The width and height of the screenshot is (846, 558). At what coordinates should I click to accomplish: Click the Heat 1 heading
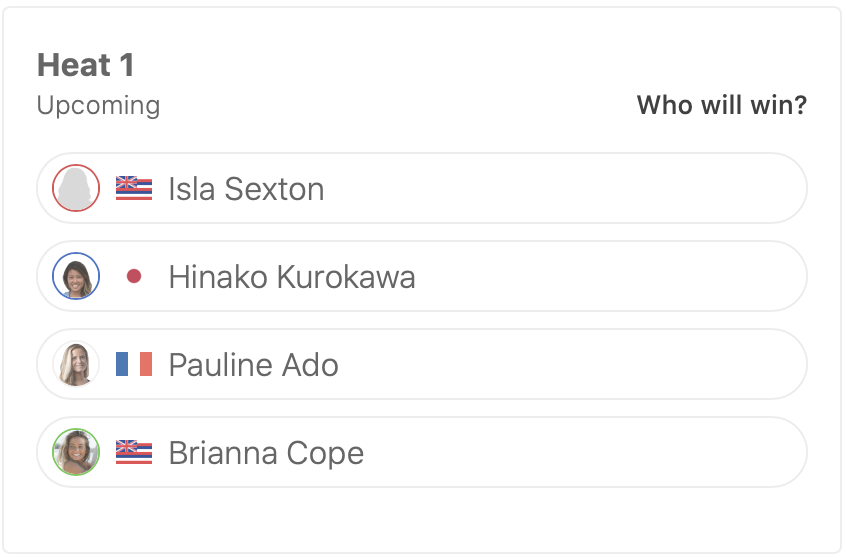(x=85, y=65)
